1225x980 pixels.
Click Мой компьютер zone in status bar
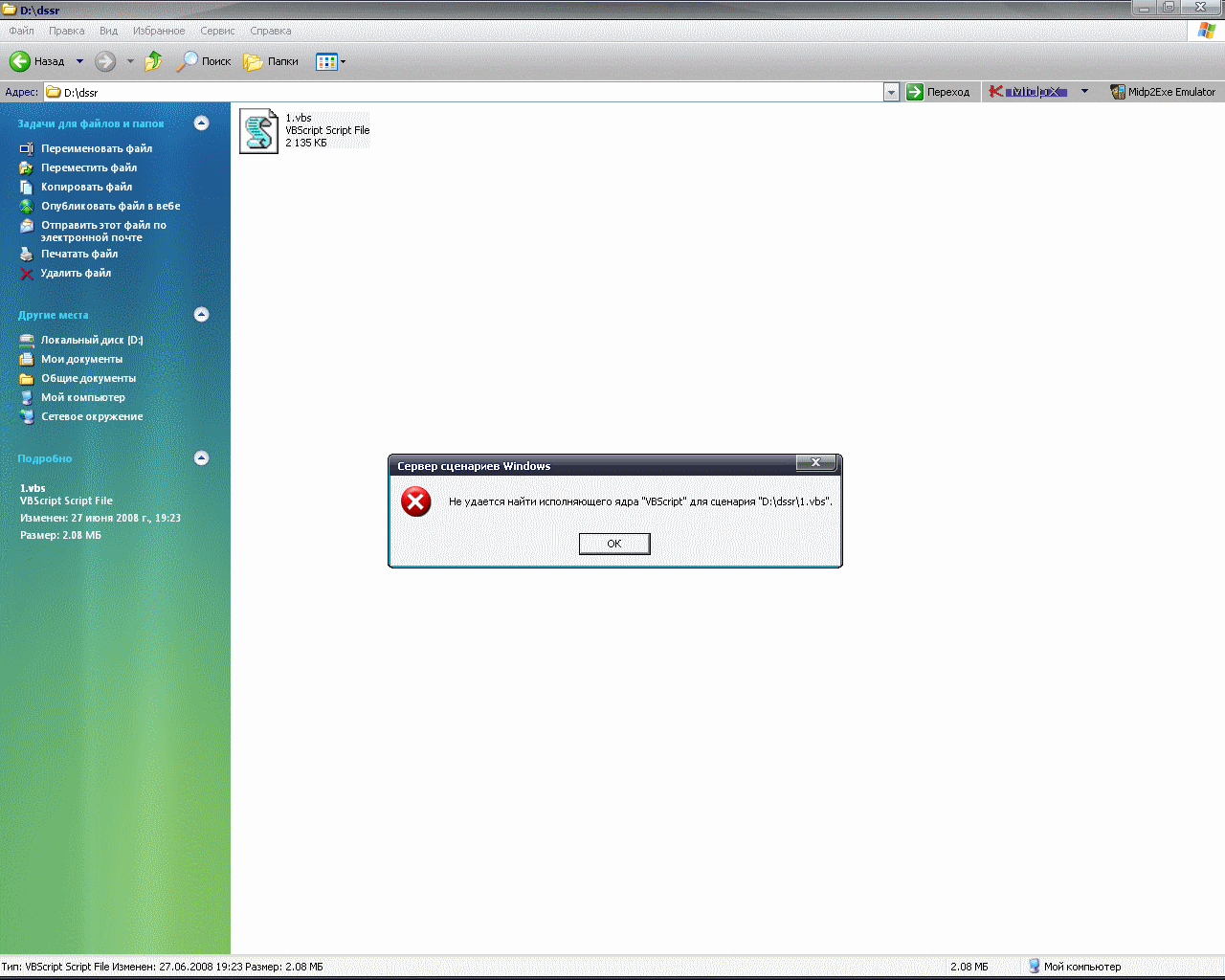1074,967
